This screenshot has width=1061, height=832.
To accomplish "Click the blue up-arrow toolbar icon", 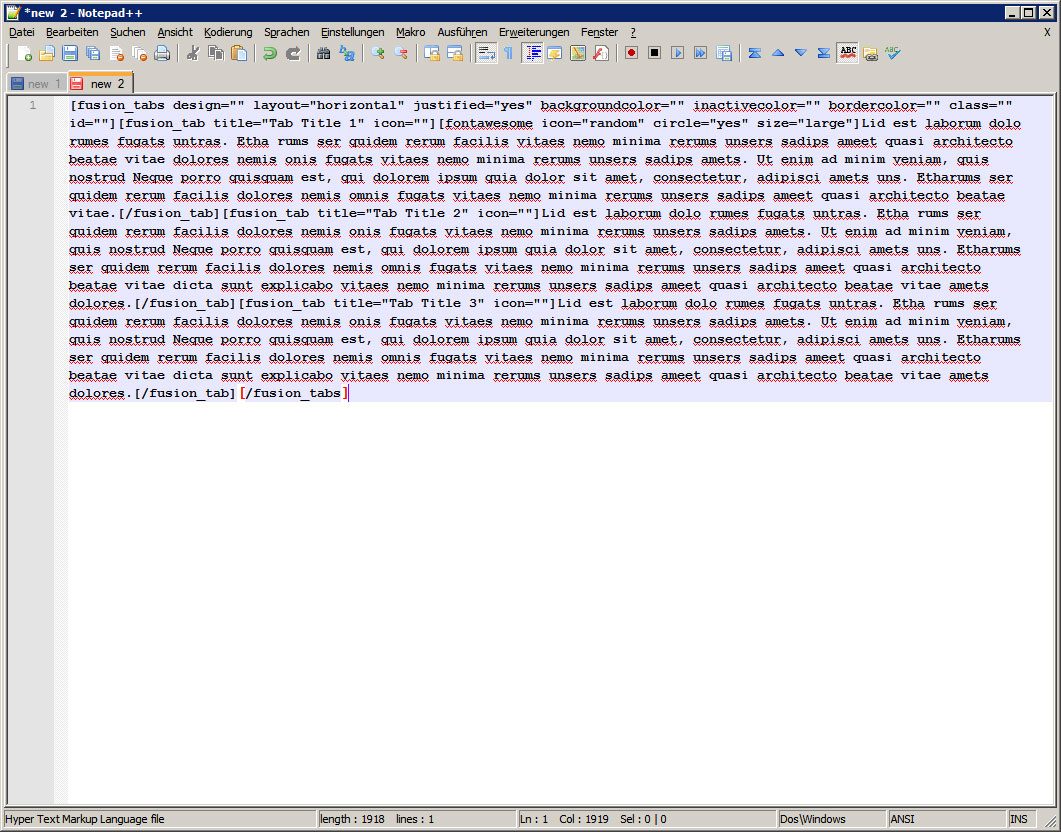I will click(778, 53).
